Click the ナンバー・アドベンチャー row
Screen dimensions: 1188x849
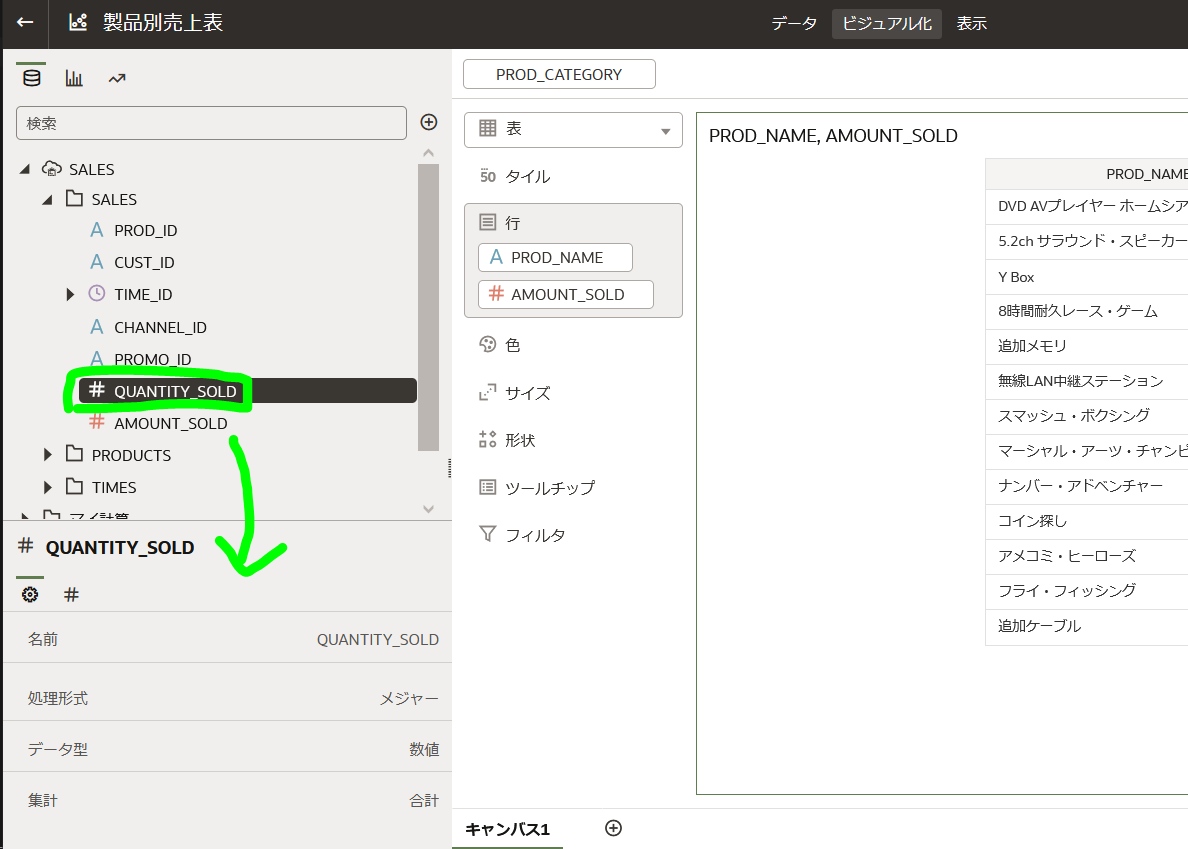pyautogui.click(x=1086, y=486)
